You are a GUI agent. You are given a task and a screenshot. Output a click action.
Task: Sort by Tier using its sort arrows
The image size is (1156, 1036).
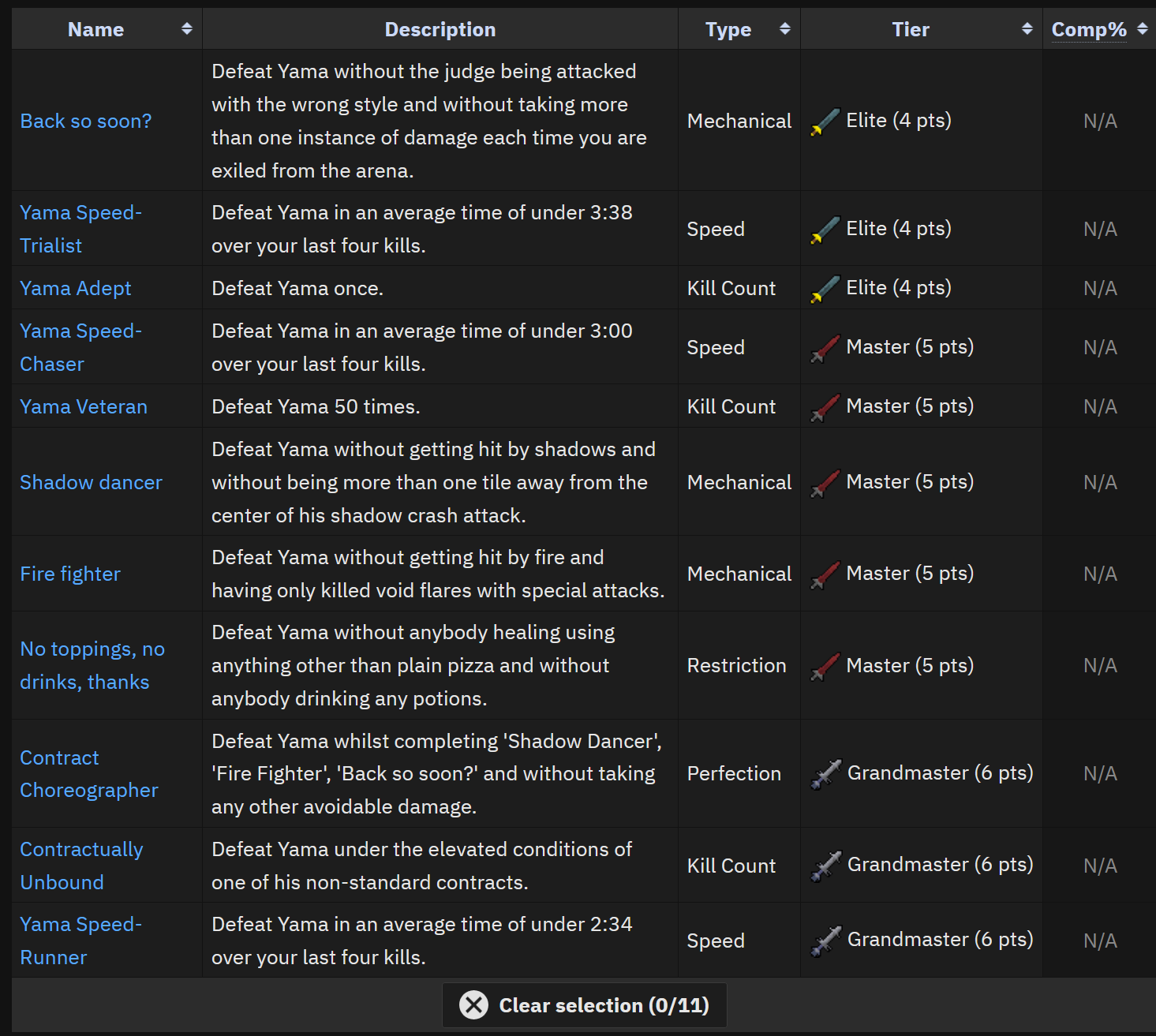pos(1027,29)
